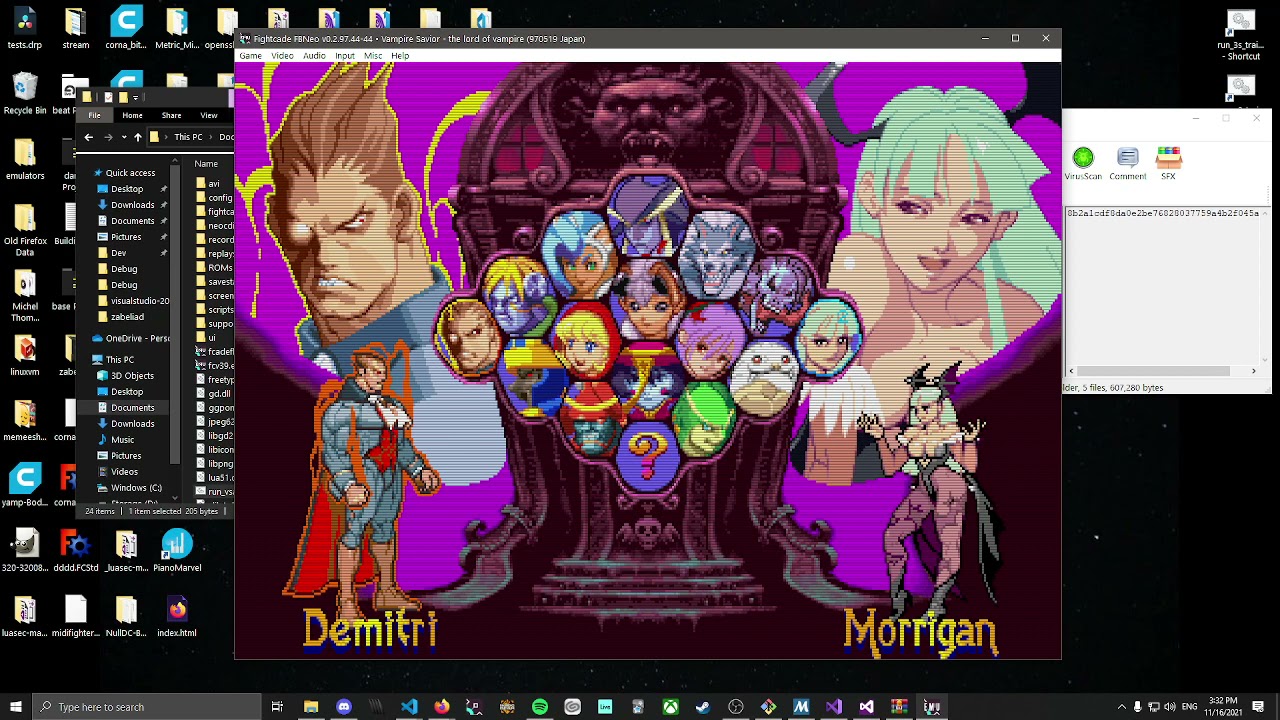The image size is (1280, 720).
Task: Click the Comment icon in WinRAR
Action: [1127, 164]
